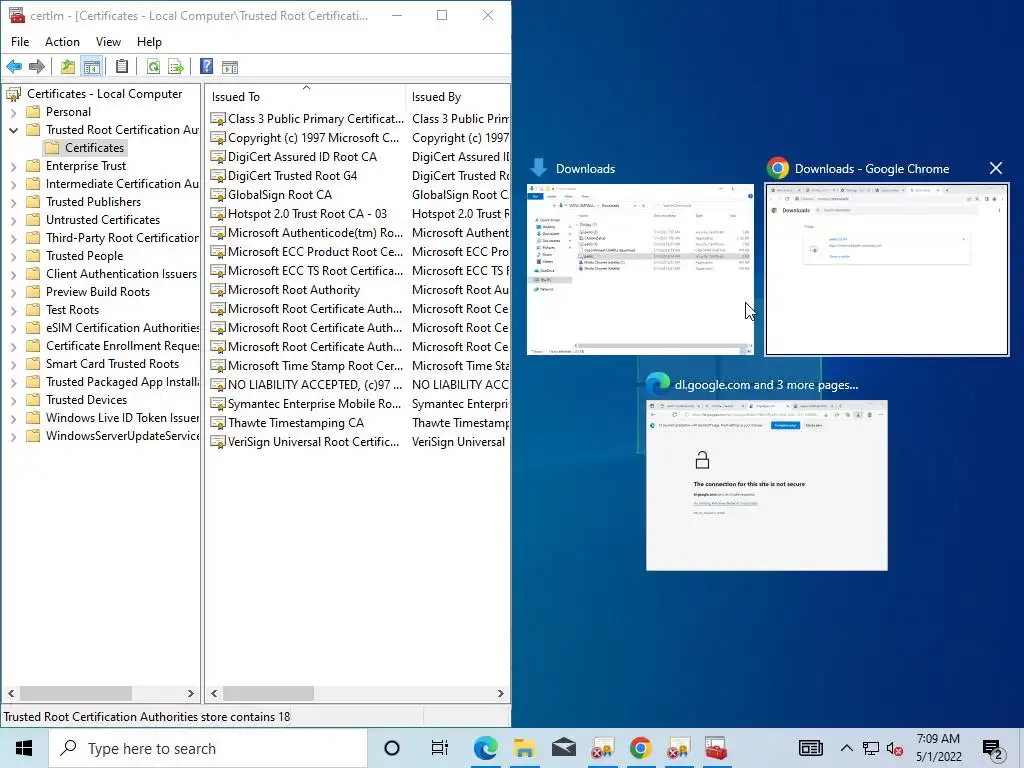This screenshot has width=1024, height=768.
Task: Click certificate list horizontal scrollbar right arrow
Action: (x=500, y=694)
